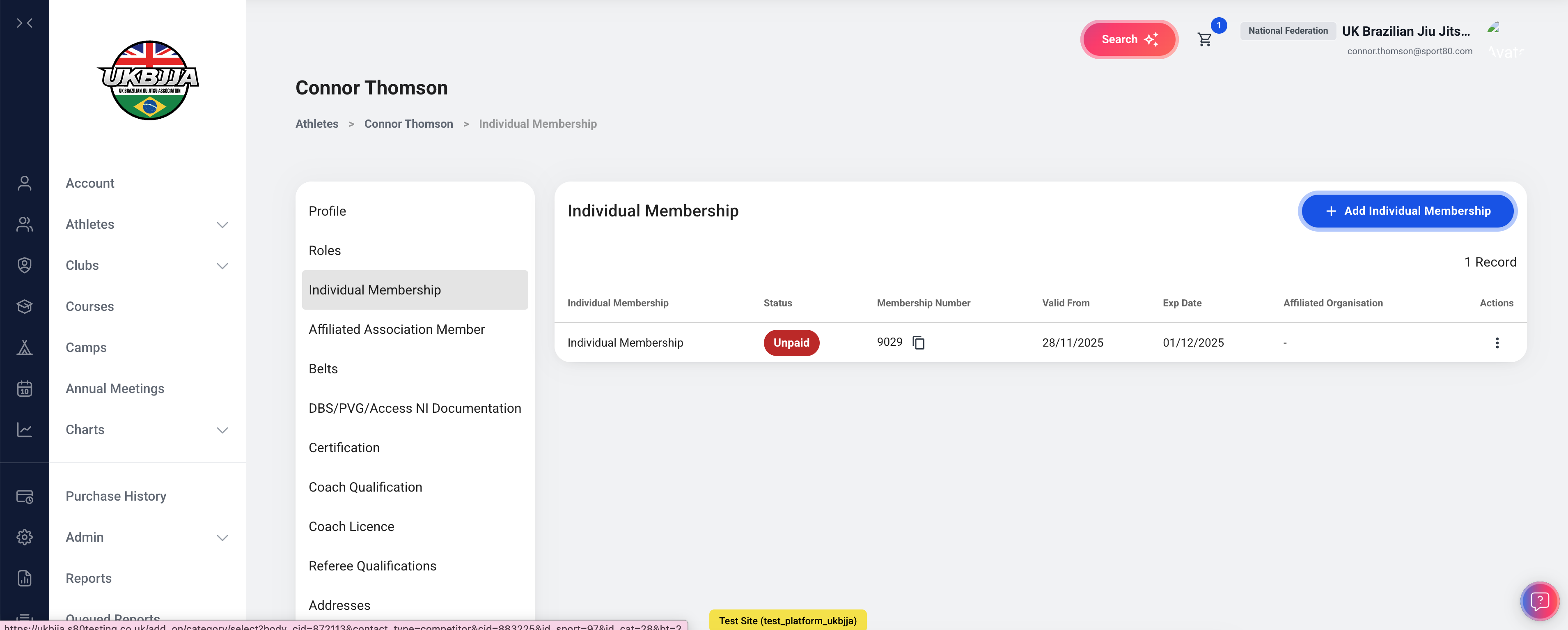This screenshot has height=630, width=1568.
Task: Expand the Admin submenu chevron
Action: coord(222,537)
